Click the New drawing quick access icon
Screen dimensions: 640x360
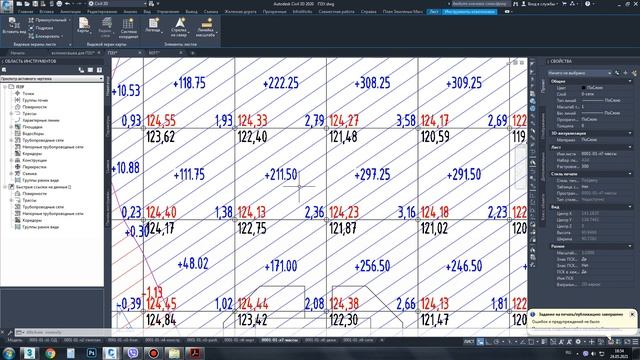(x=19, y=4)
